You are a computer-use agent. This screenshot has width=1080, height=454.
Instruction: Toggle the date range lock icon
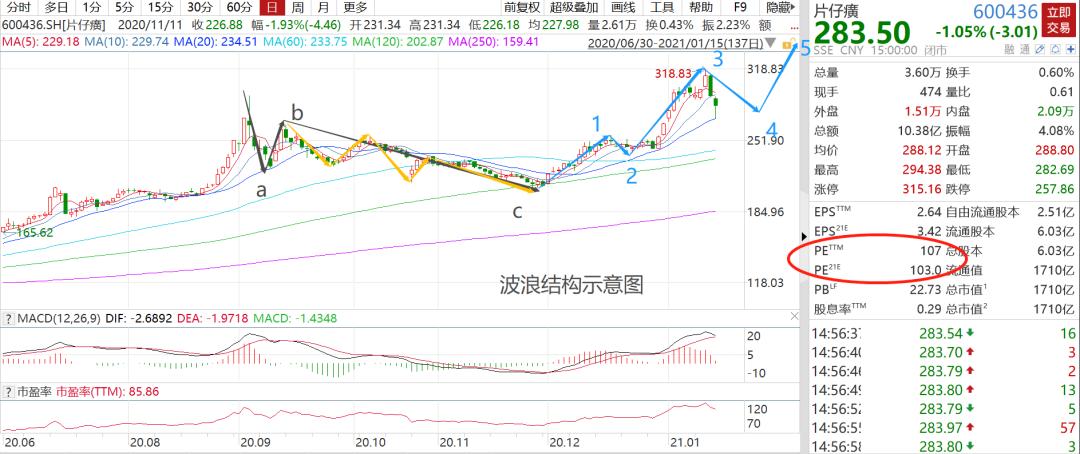[x=787, y=43]
